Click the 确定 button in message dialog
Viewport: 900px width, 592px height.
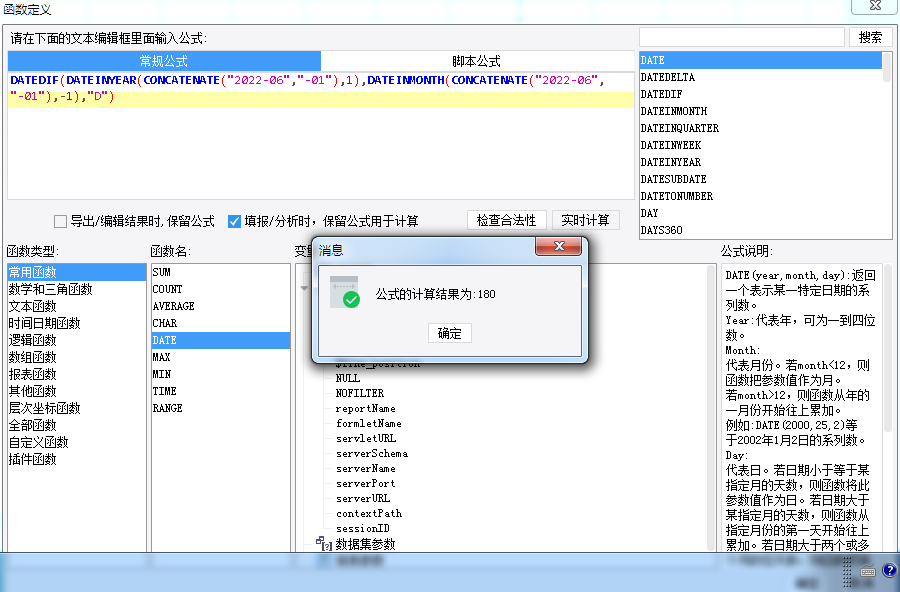click(x=449, y=333)
